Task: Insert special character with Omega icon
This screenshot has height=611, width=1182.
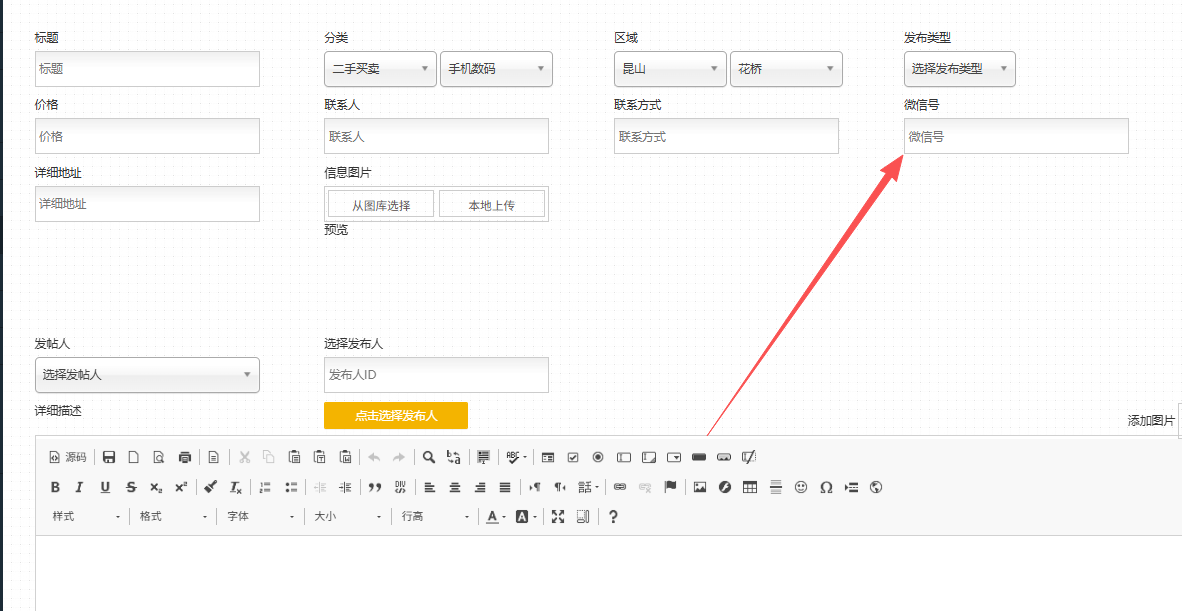Action: [x=826, y=487]
